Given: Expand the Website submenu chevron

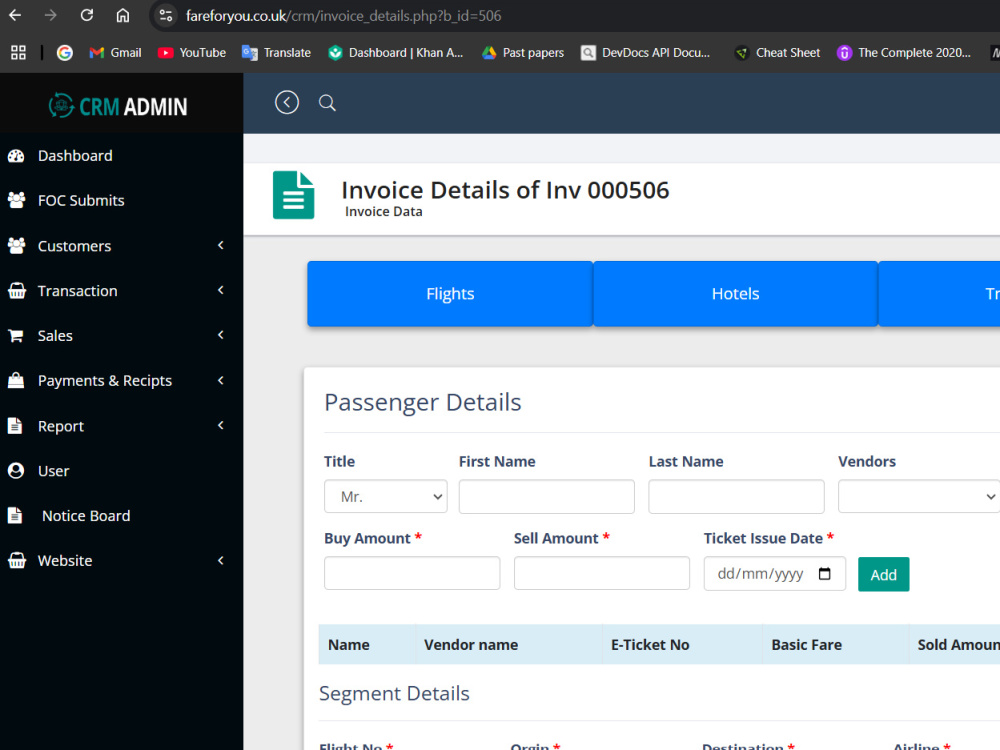Looking at the screenshot, I should (x=221, y=560).
